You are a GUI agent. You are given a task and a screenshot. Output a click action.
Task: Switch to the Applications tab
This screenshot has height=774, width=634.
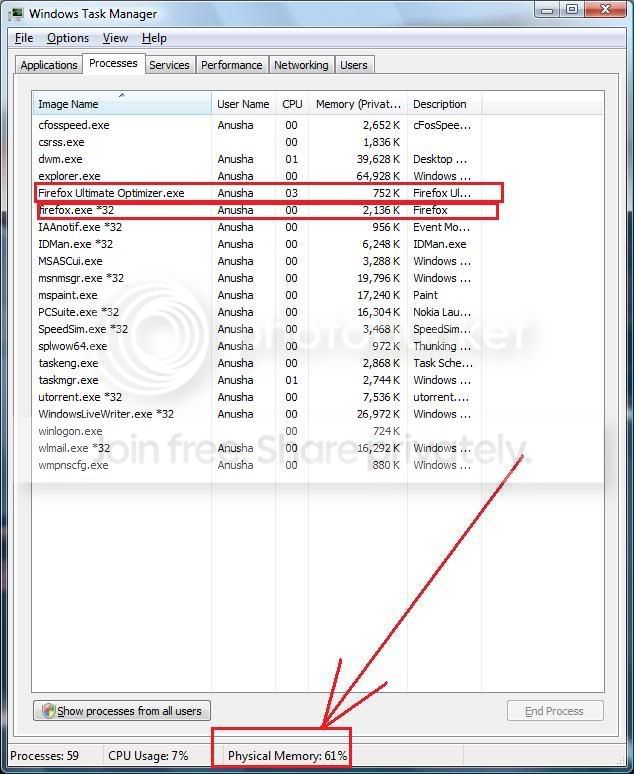tap(49, 65)
